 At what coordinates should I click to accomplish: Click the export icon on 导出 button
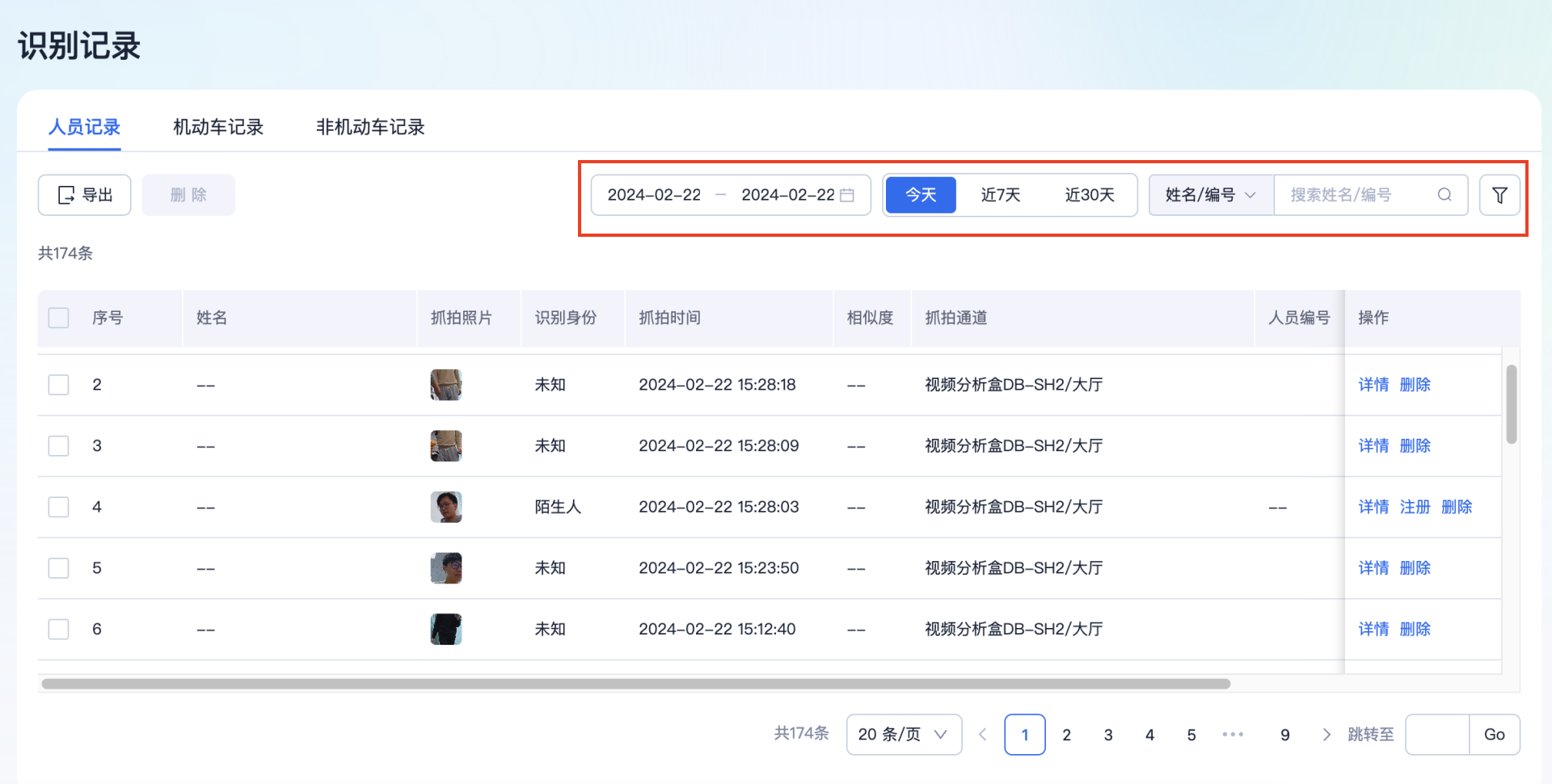(x=66, y=195)
